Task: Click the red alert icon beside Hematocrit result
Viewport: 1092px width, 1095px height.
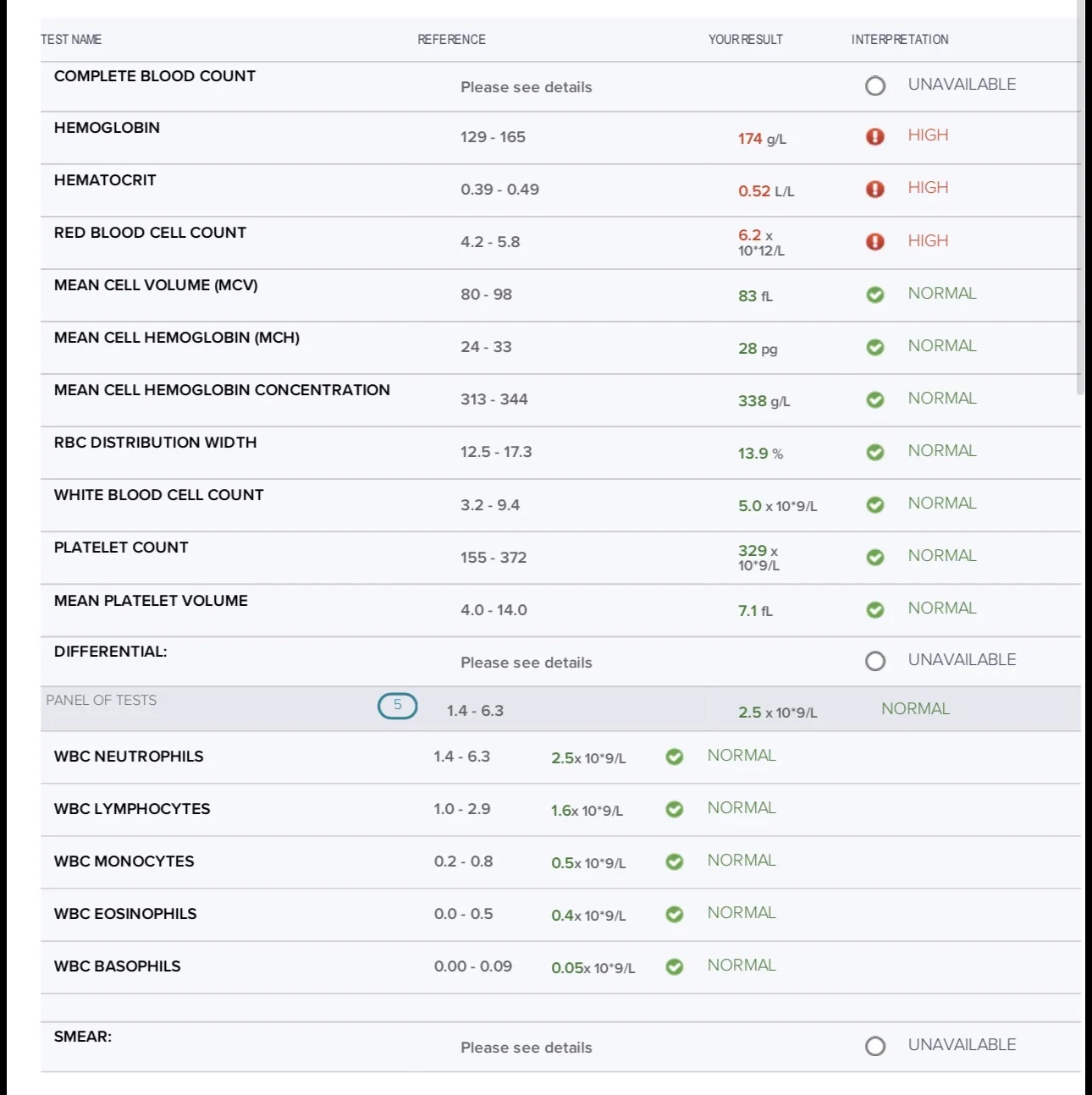Action: tap(875, 189)
